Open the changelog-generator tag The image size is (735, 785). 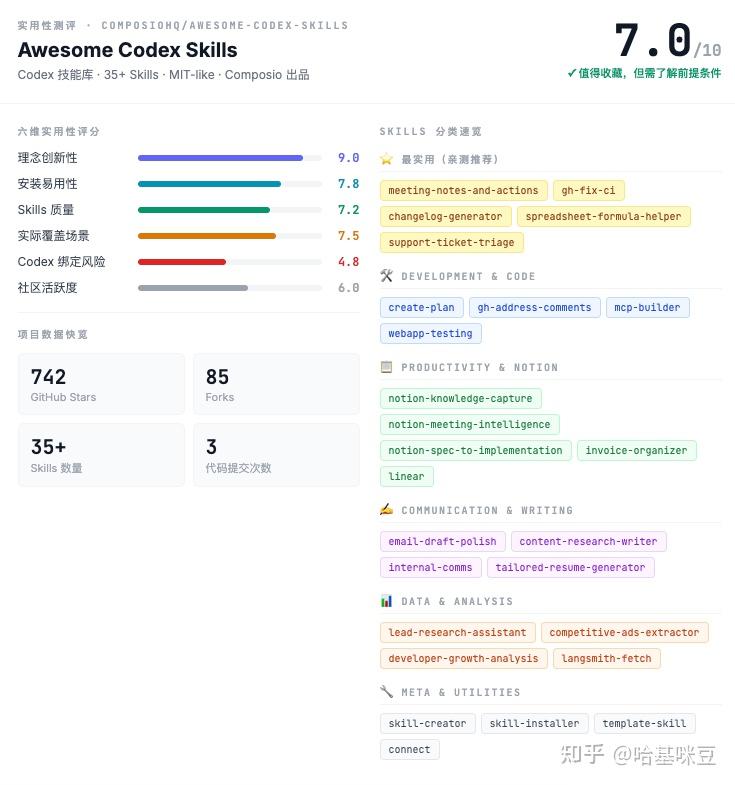tap(445, 216)
